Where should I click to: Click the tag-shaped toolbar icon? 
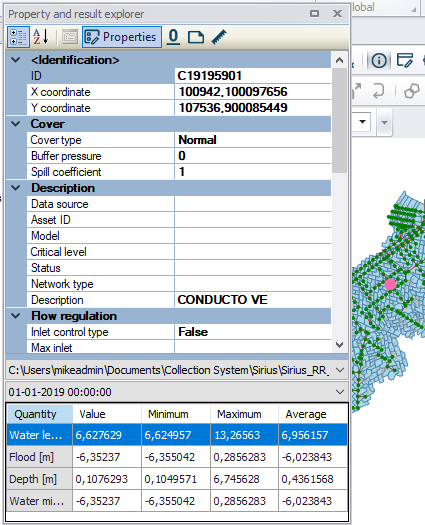196,37
